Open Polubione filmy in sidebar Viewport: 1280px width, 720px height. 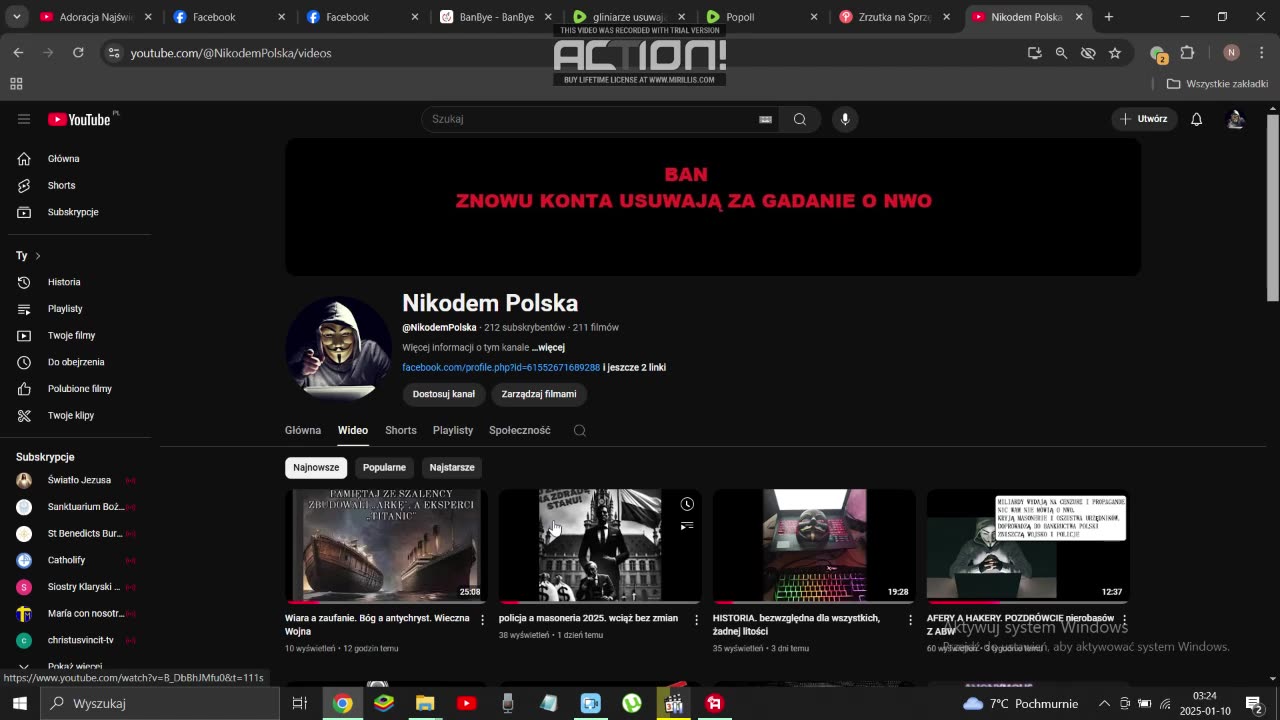coord(80,389)
